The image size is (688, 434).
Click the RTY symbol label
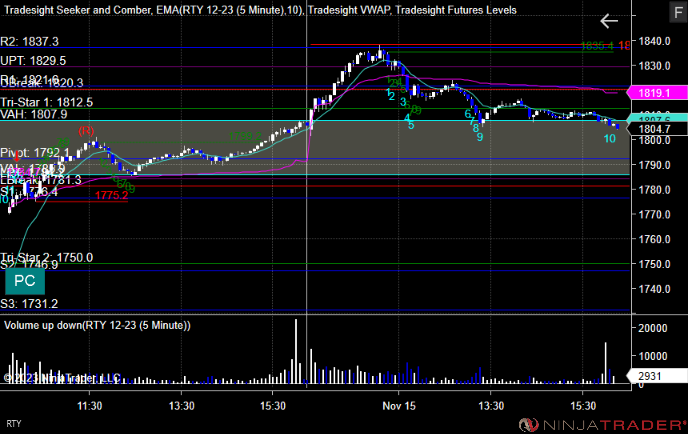(x=14, y=424)
